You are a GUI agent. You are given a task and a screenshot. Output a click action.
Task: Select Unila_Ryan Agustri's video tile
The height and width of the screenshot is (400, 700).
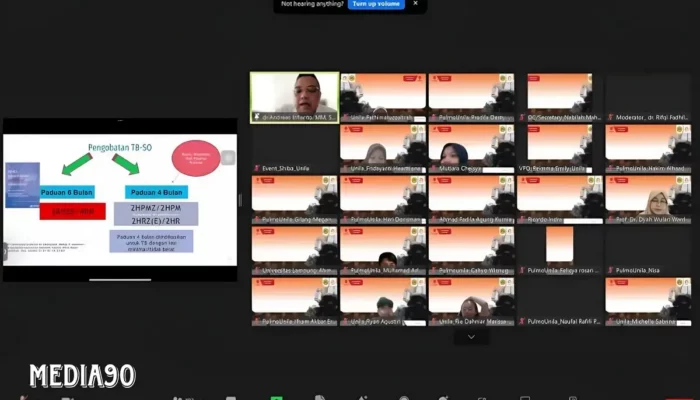point(383,298)
